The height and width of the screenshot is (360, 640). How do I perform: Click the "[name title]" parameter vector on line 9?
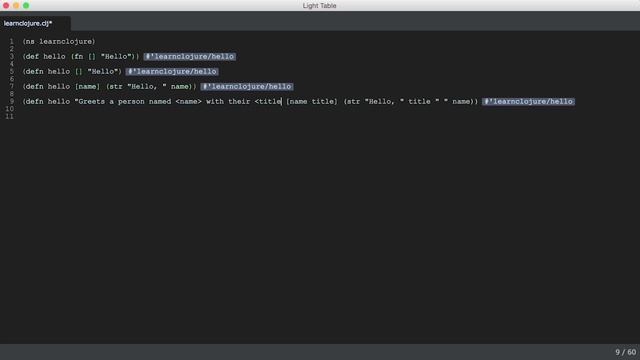click(x=312, y=102)
